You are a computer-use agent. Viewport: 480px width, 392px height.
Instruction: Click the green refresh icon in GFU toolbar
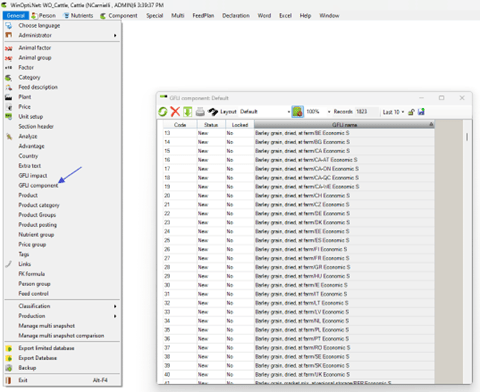click(163, 112)
